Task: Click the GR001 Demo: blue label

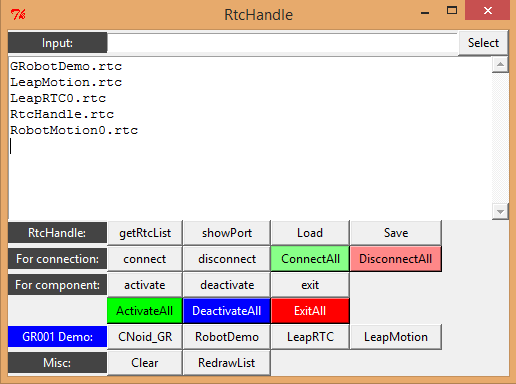Action: (x=57, y=337)
